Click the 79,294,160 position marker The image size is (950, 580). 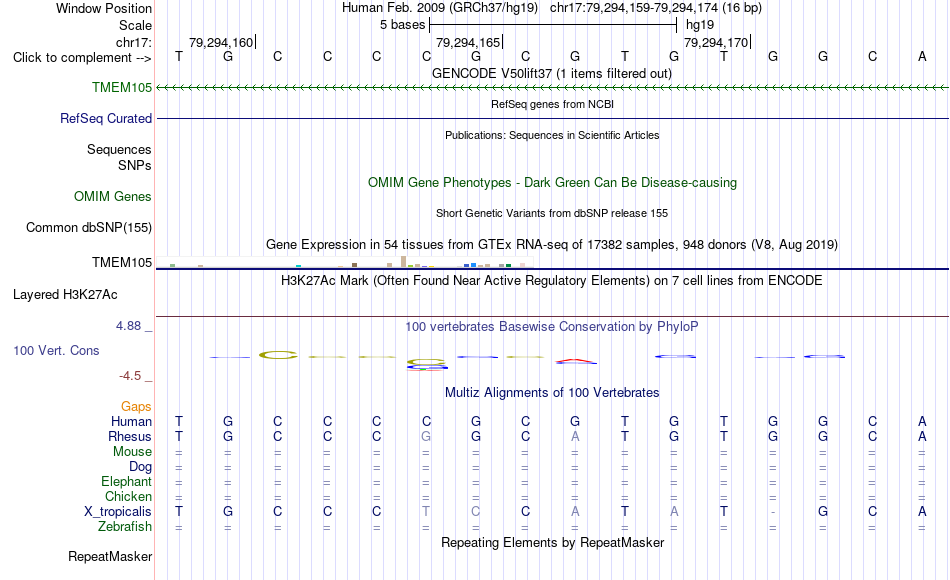(x=222, y=42)
